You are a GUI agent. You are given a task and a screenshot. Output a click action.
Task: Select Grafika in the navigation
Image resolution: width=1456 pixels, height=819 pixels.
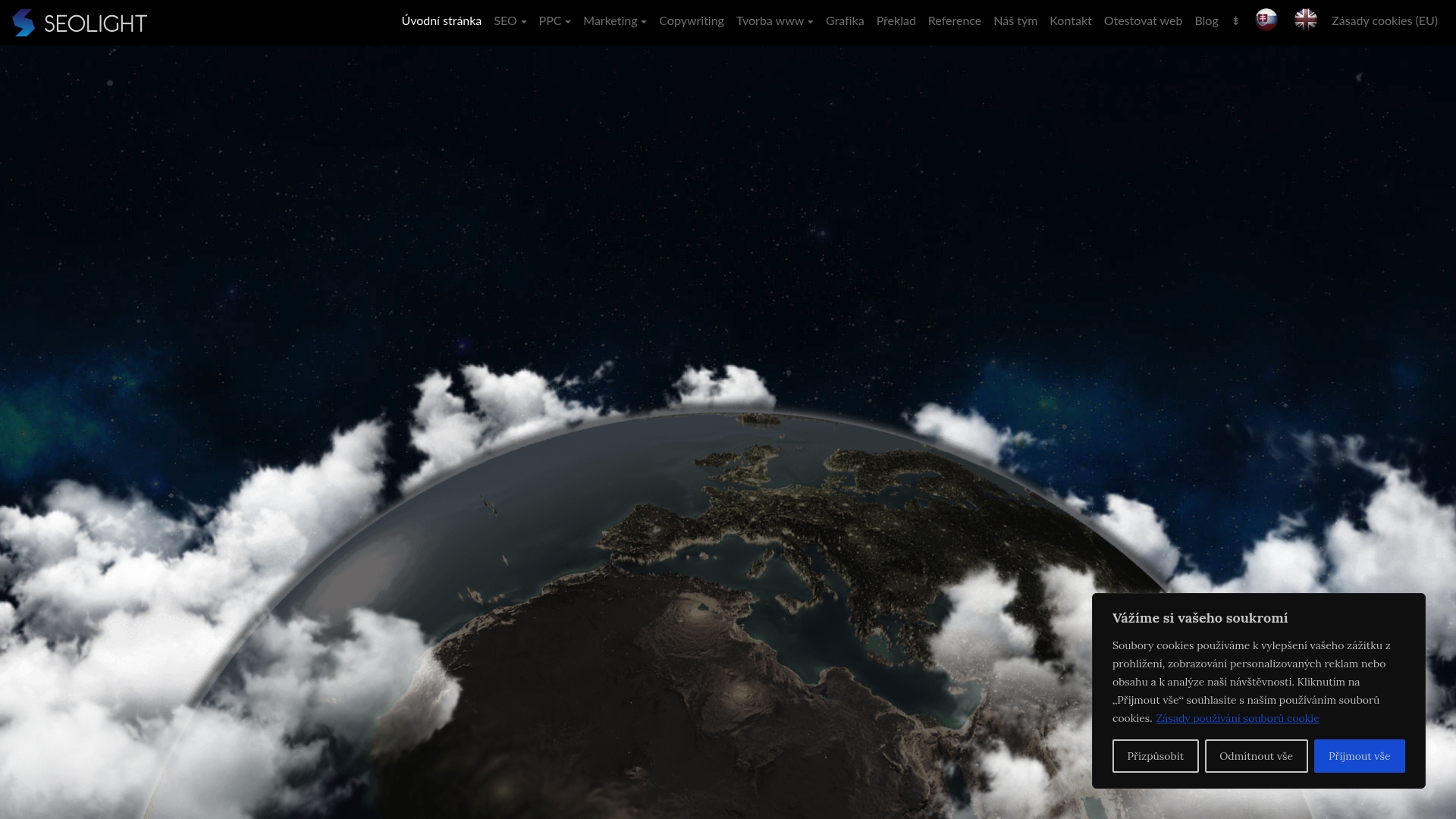click(844, 21)
